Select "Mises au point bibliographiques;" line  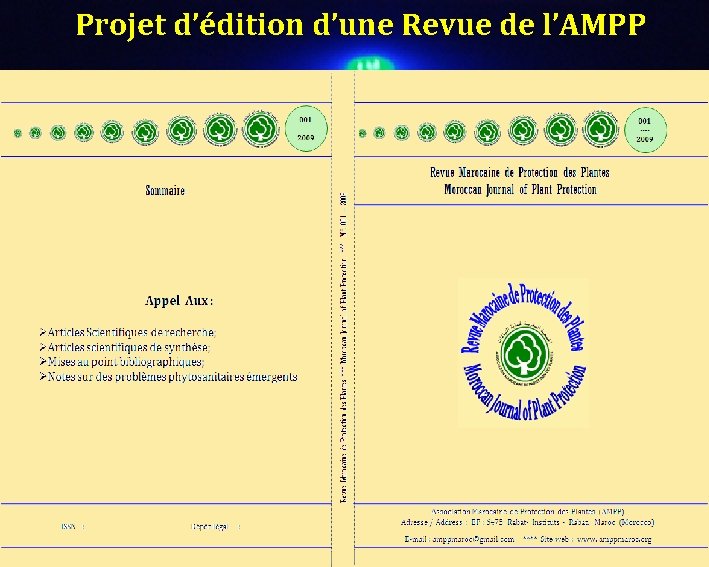[x=126, y=362]
